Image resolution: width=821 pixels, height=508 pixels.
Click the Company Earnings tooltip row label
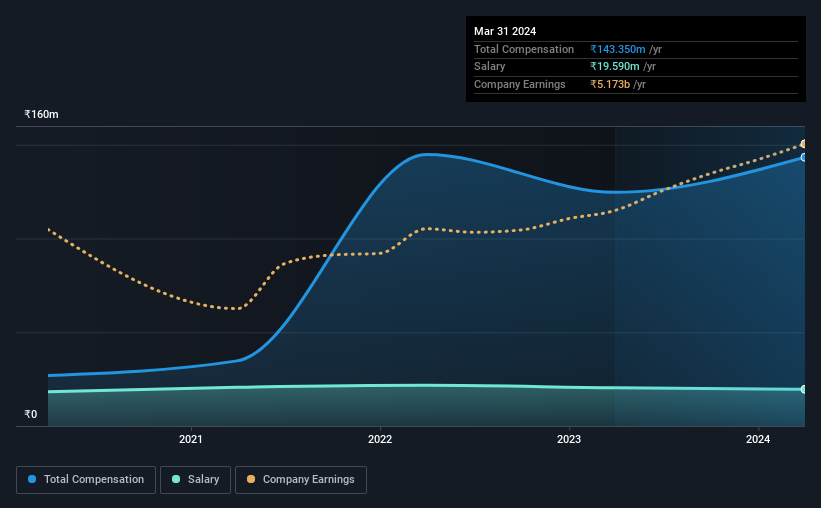coord(519,84)
